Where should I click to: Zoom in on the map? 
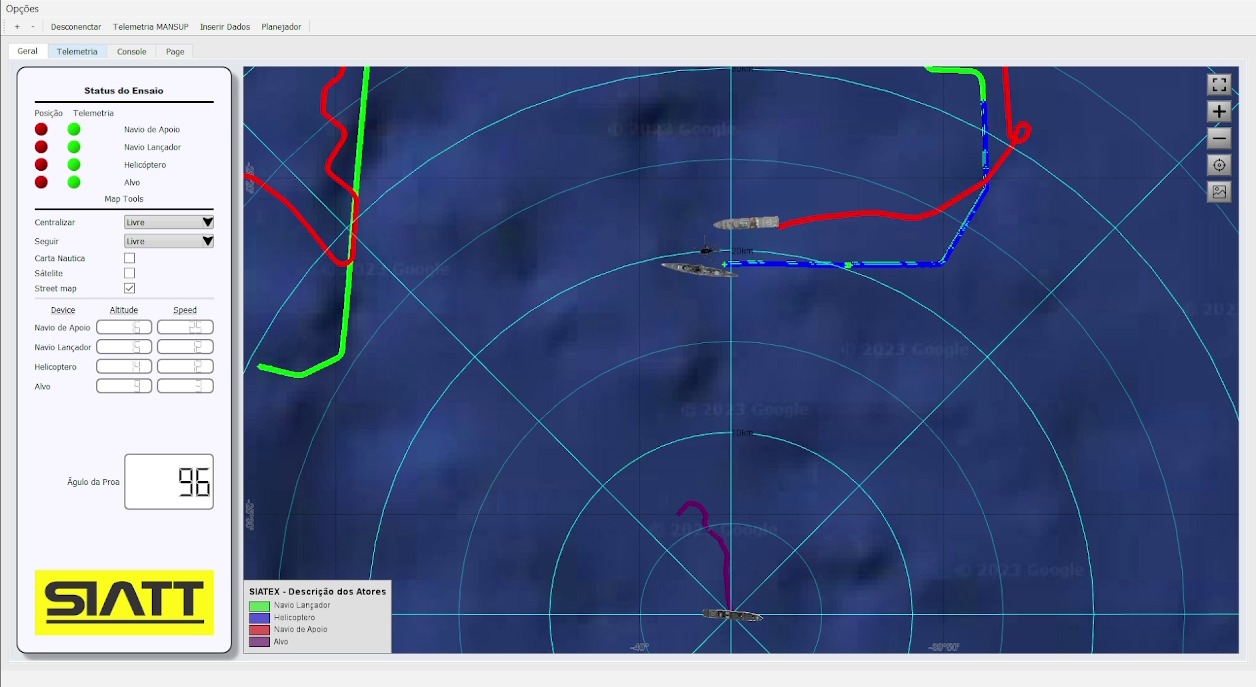click(1219, 112)
